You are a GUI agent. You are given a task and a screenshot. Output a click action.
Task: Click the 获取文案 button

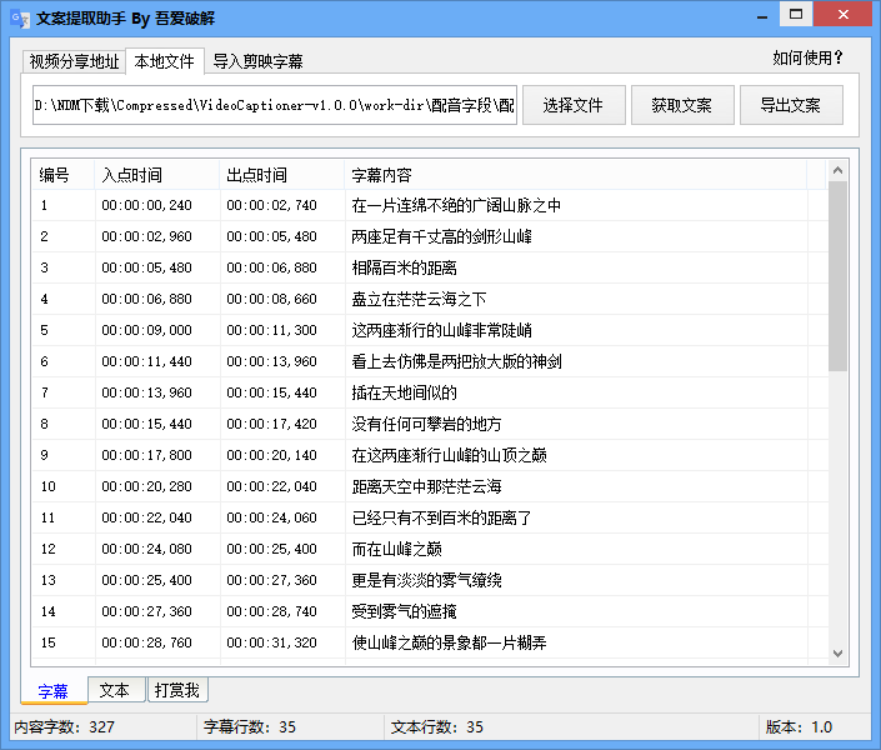point(683,104)
